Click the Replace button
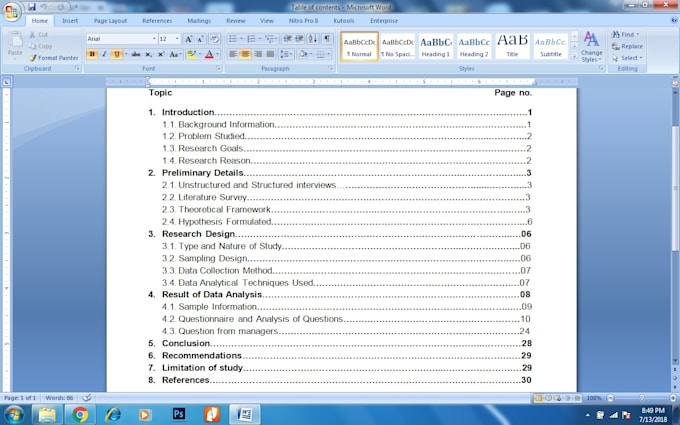This screenshot has height=425, width=680. pyautogui.click(x=630, y=46)
